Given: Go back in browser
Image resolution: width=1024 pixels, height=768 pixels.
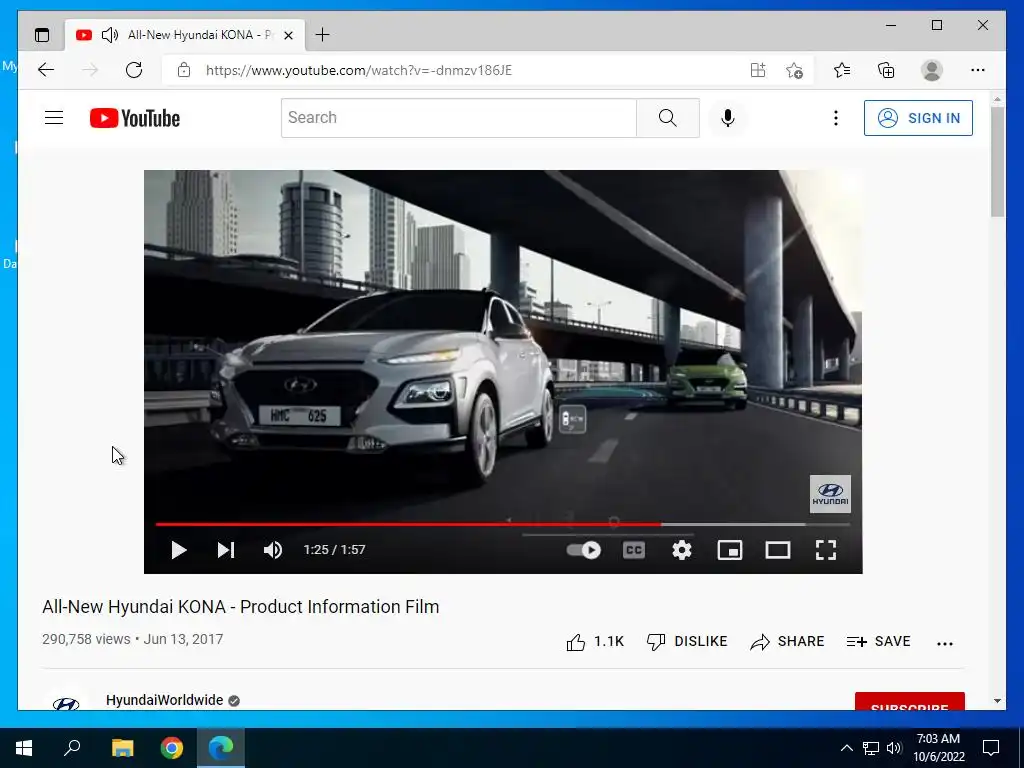Looking at the screenshot, I should pyautogui.click(x=46, y=70).
